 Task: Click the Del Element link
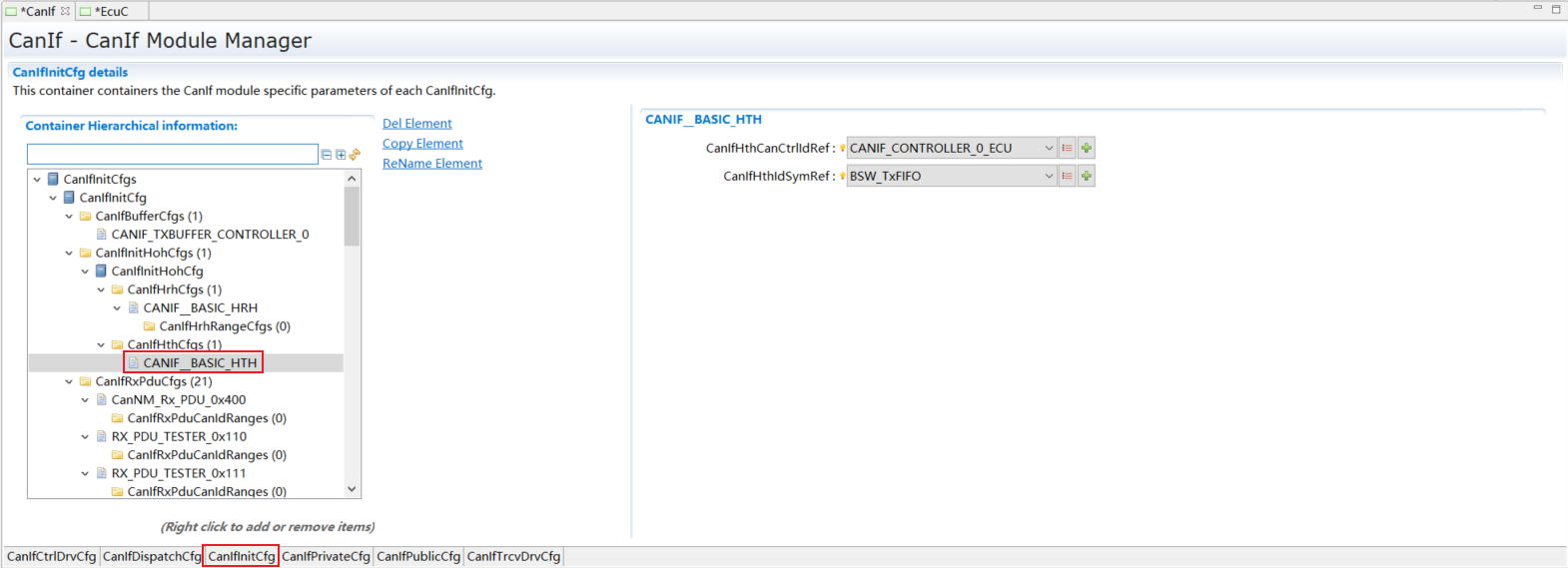416,123
